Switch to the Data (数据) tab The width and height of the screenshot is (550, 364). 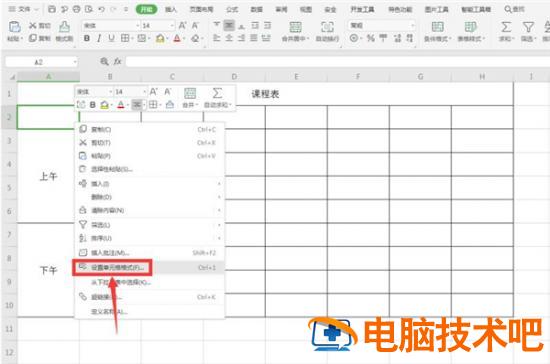point(257,9)
